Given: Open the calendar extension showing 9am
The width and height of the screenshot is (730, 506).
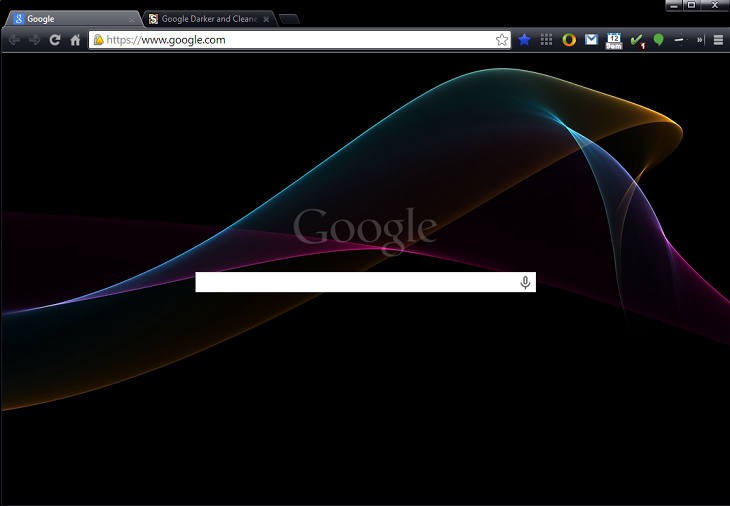Looking at the screenshot, I should pyautogui.click(x=614, y=41).
